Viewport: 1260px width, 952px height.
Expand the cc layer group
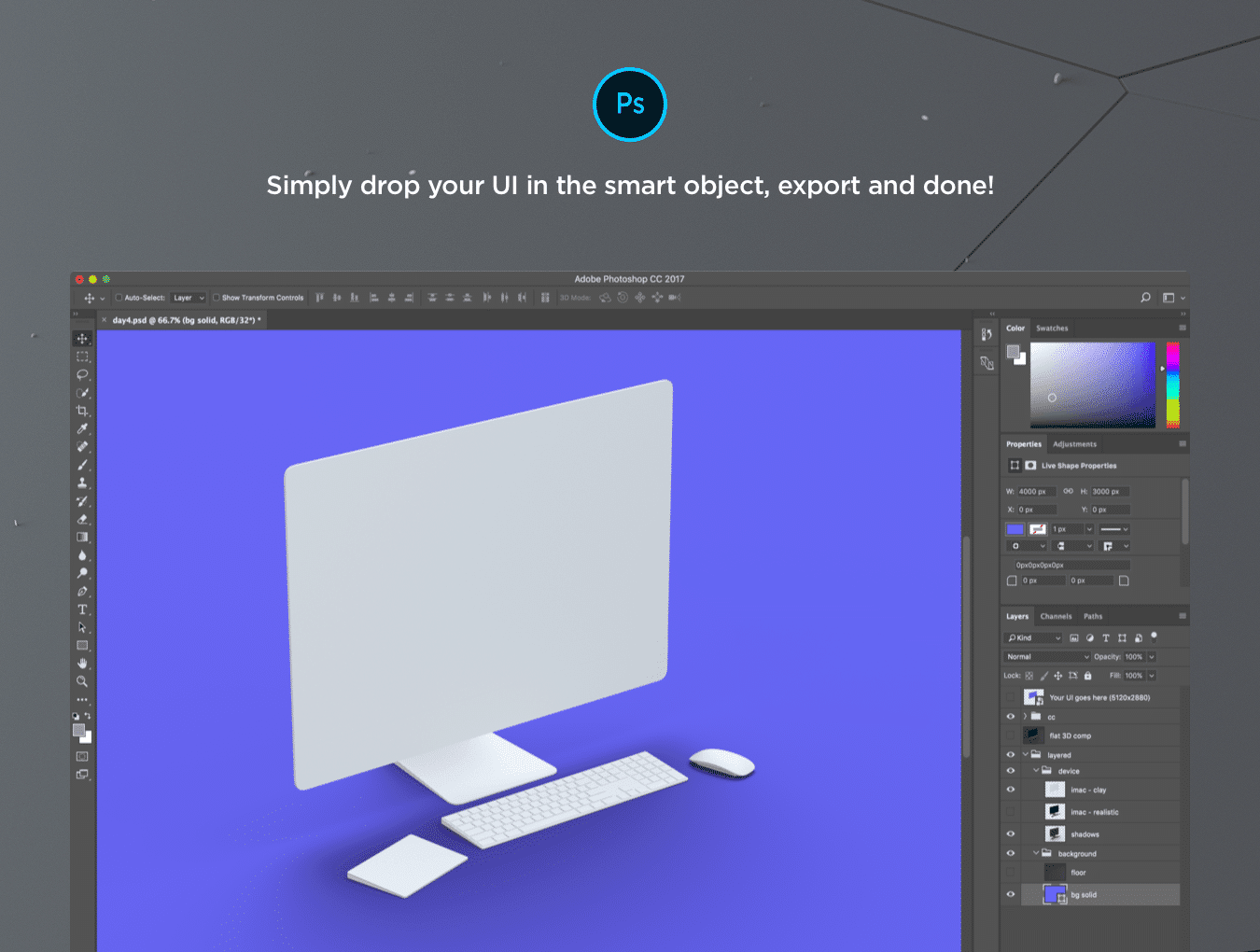[x=1025, y=717]
